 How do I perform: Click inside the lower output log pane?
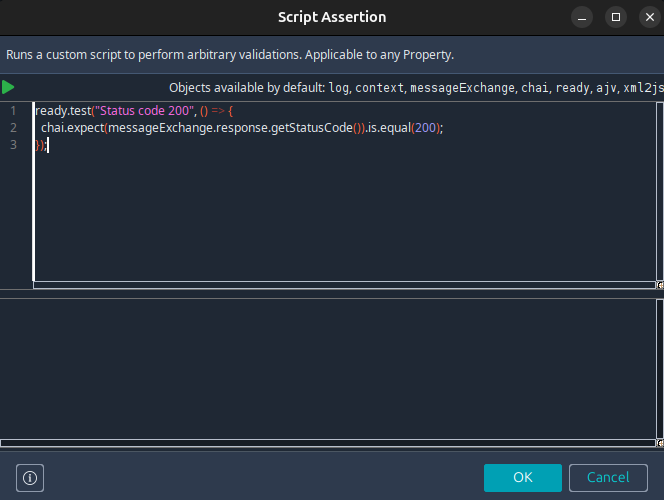pyautogui.click(x=328, y=369)
